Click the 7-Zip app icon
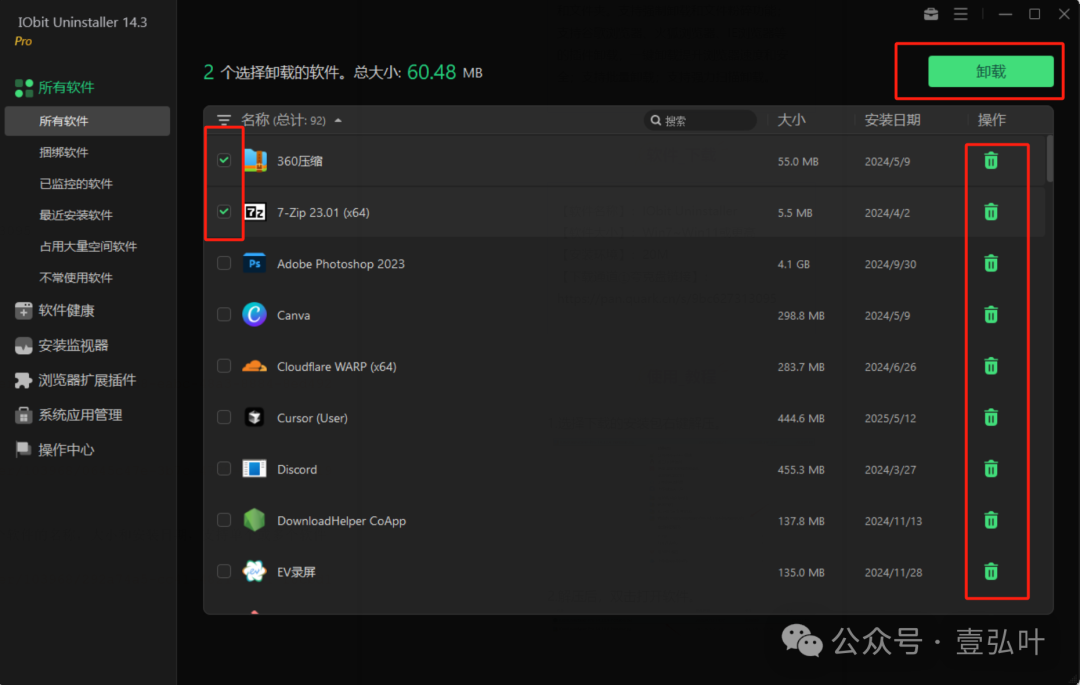1080x685 pixels. click(x=255, y=212)
